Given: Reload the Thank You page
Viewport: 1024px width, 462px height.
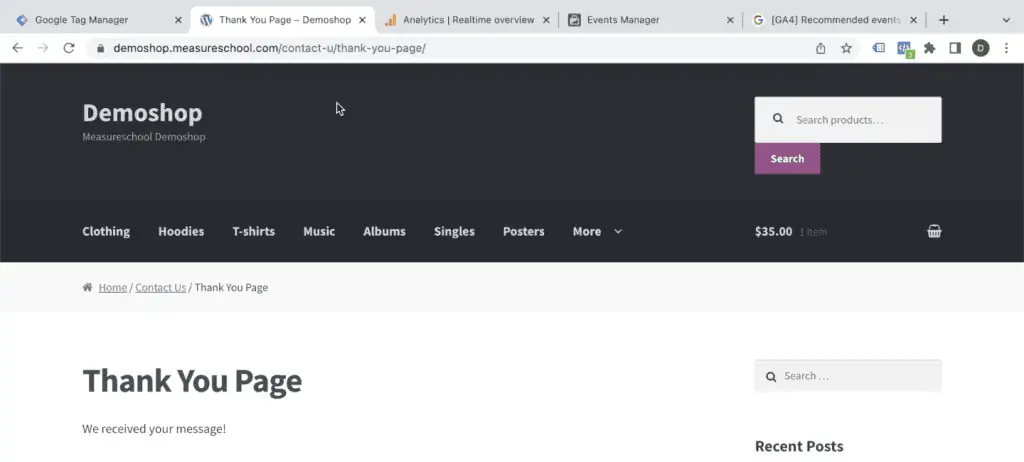Looking at the screenshot, I should pyautogui.click(x=69, y=48).
